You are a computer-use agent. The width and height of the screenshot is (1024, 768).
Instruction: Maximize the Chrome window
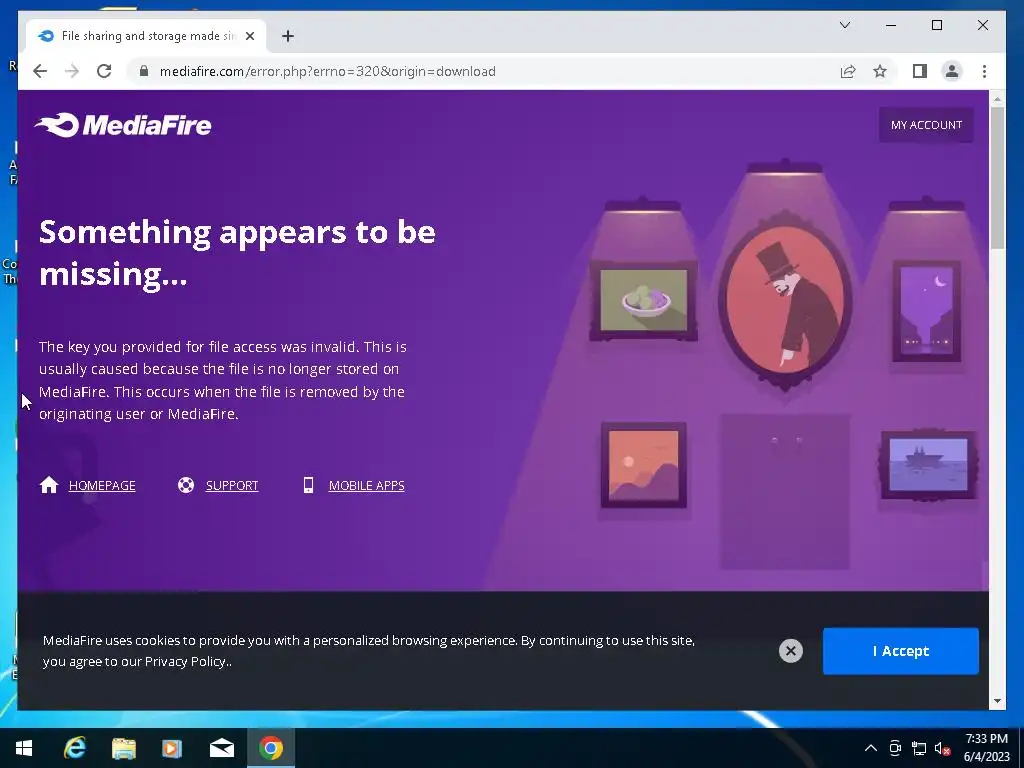[936, 25]
